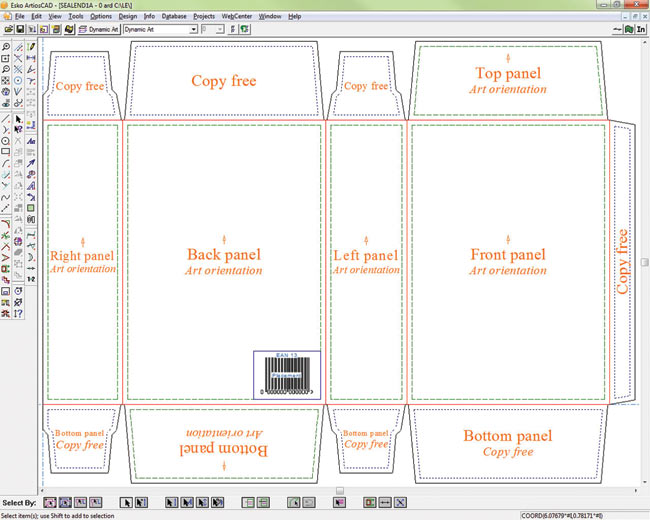The height and width of the screenshot is (520, 650).
Task: Open the Dynamic Art layer dropdown
Action: click(193, 30)
